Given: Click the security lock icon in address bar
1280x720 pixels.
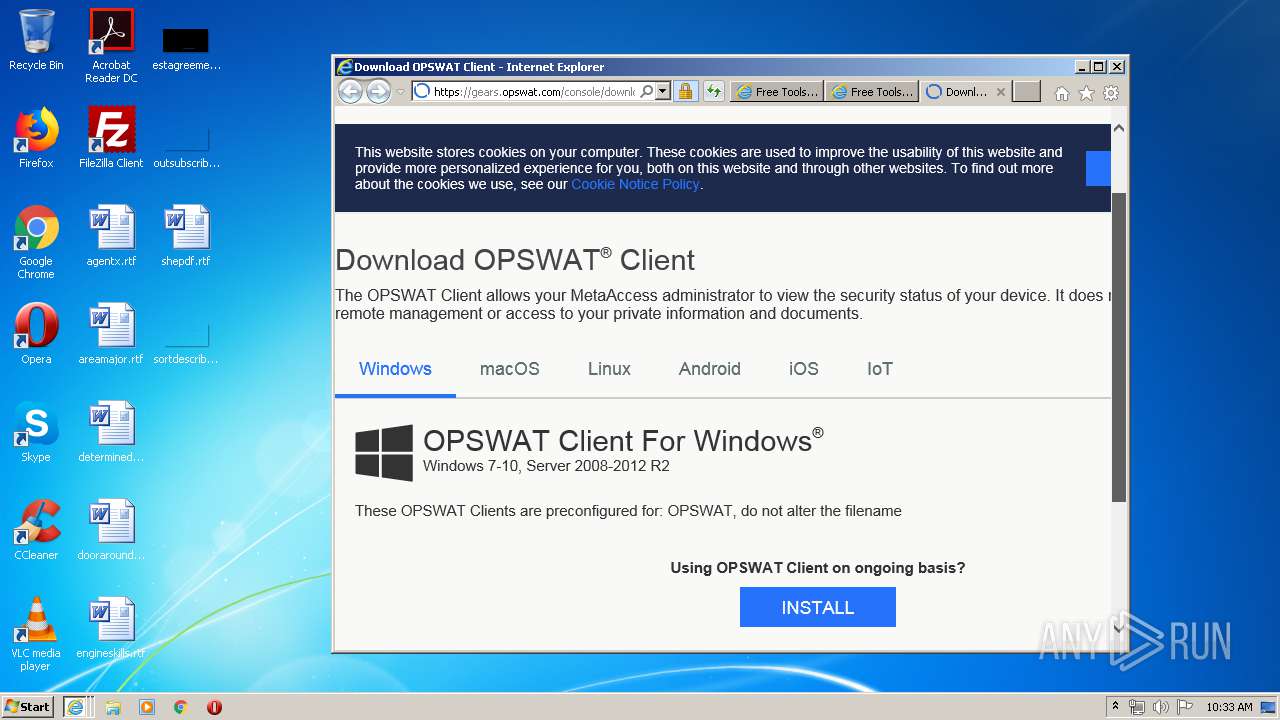Looking at the screenshot, I should (685, 92).
